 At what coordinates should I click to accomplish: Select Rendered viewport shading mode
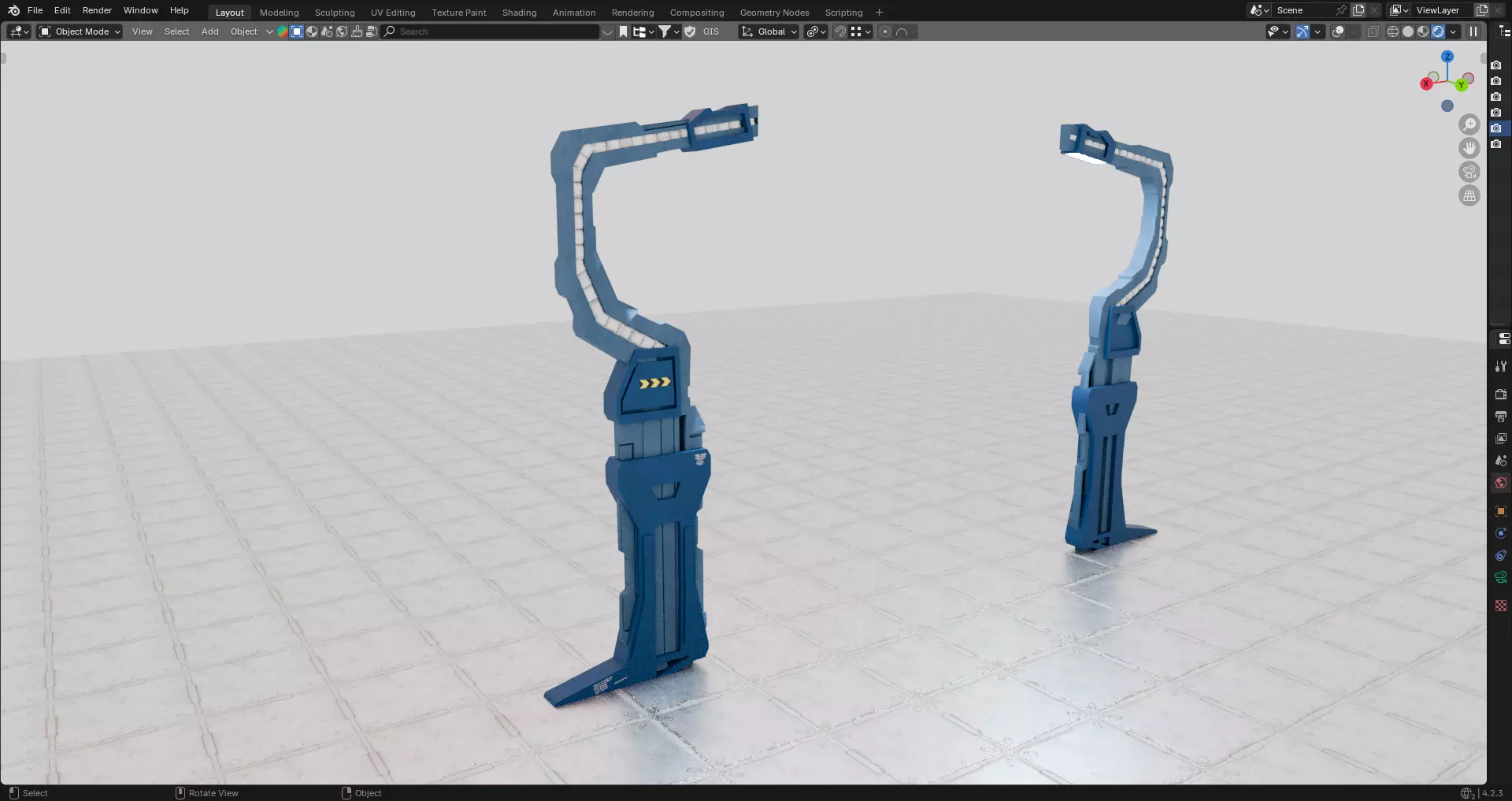(x=1438, y=32)
